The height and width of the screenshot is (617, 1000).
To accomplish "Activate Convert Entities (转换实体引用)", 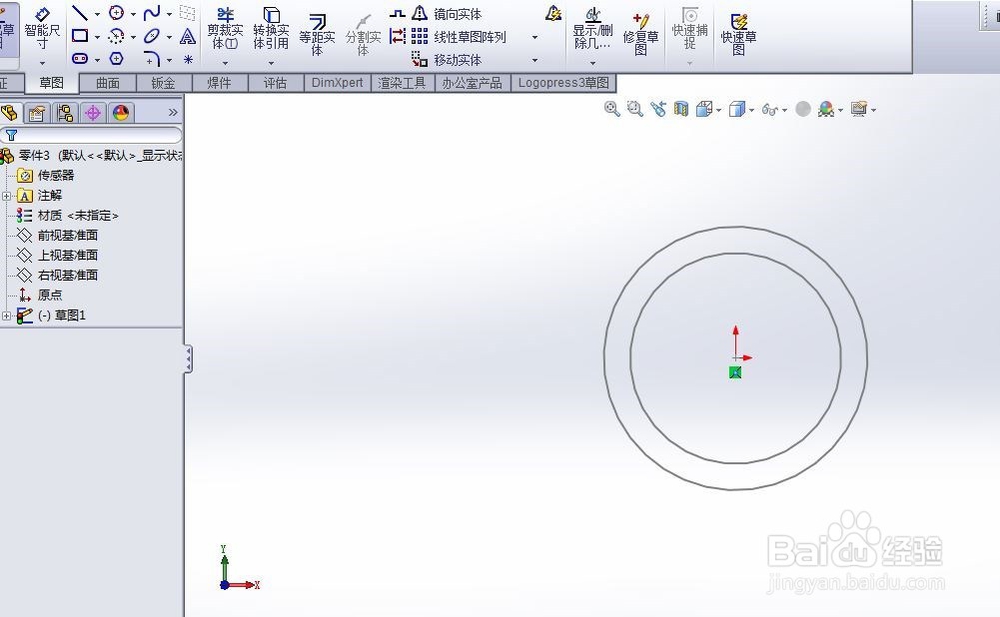I will click(x=271, y=29).
